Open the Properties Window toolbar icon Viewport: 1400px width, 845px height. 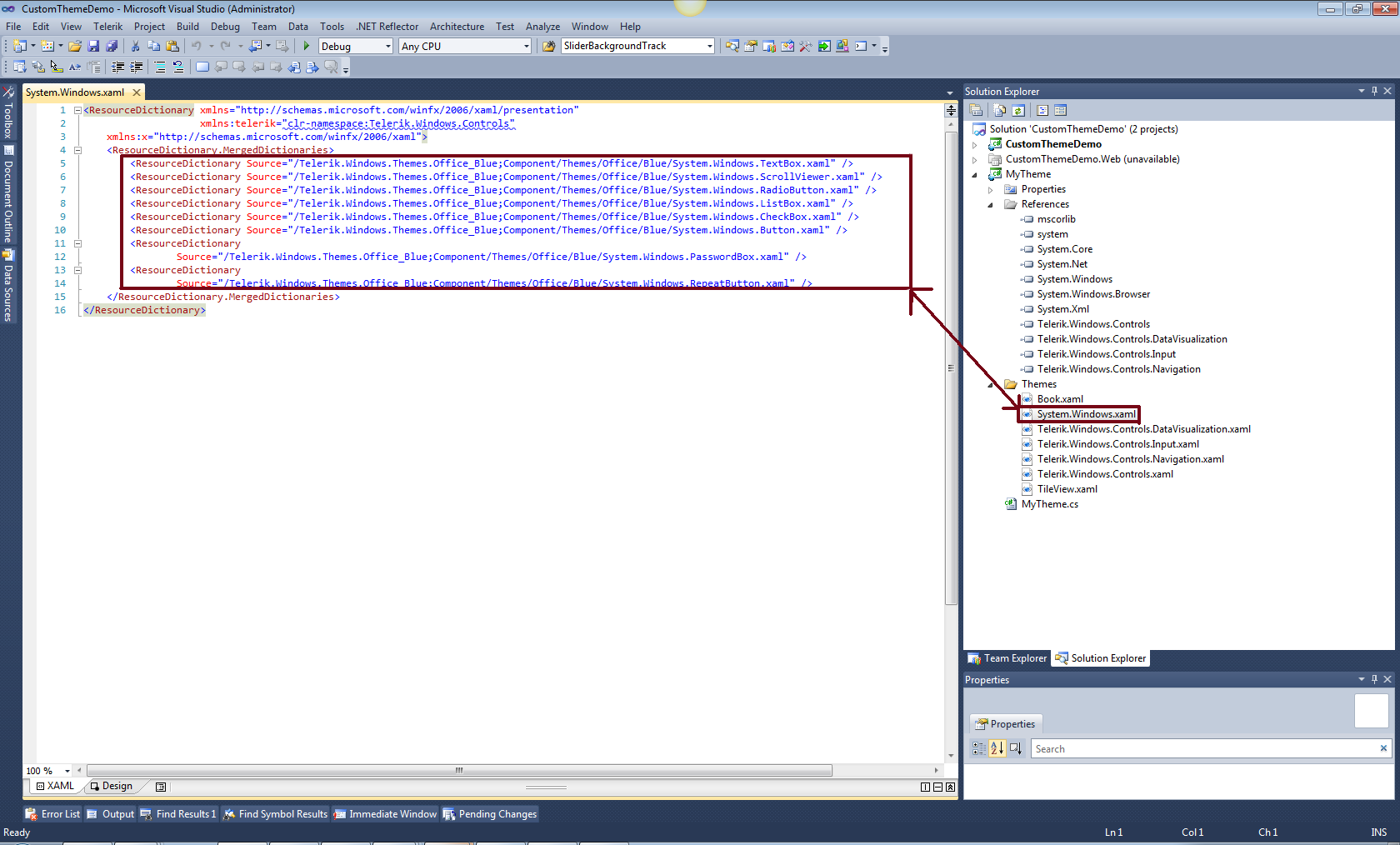click(751, 47)
